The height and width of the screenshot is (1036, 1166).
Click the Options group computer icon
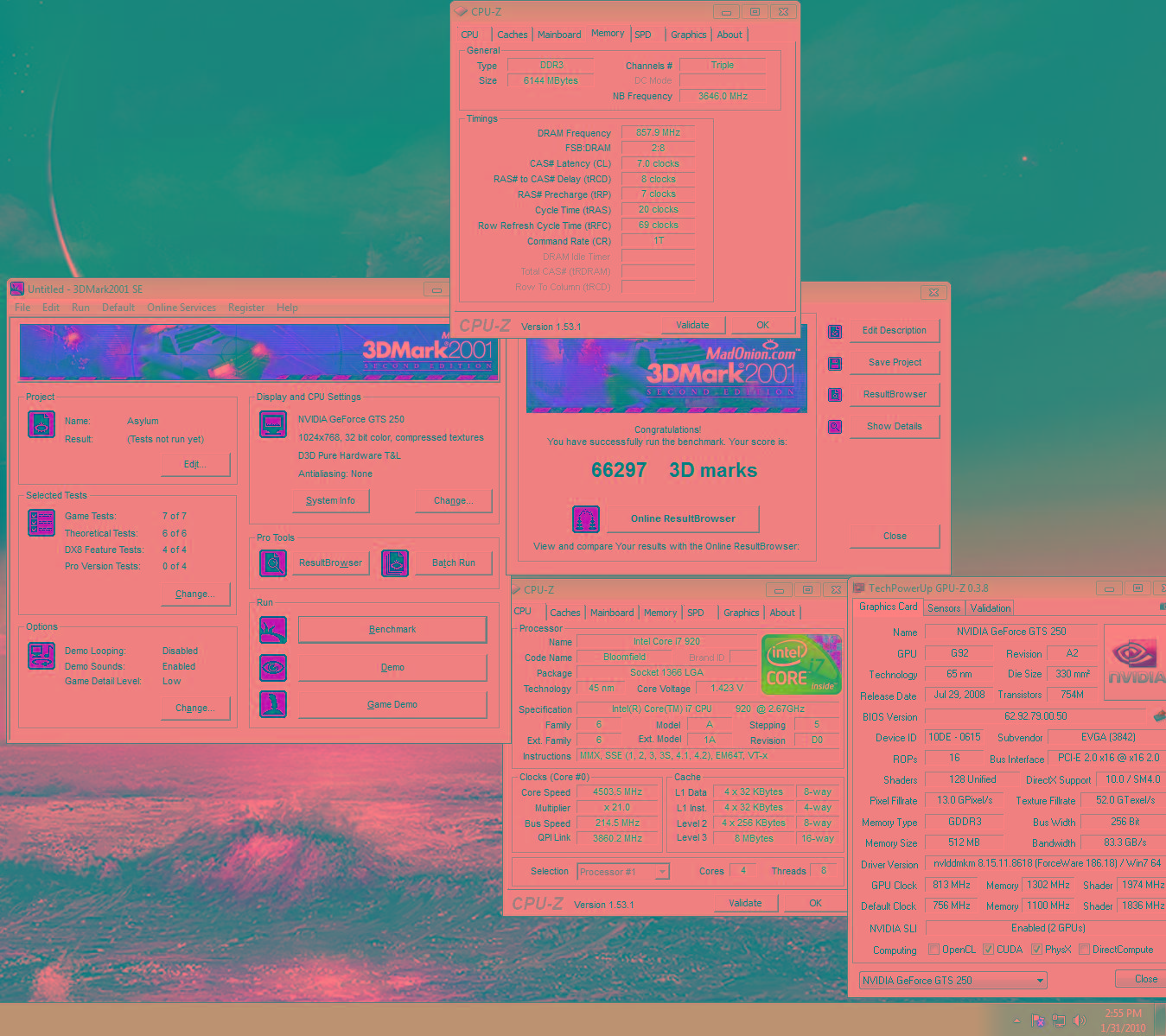[41, 656]
